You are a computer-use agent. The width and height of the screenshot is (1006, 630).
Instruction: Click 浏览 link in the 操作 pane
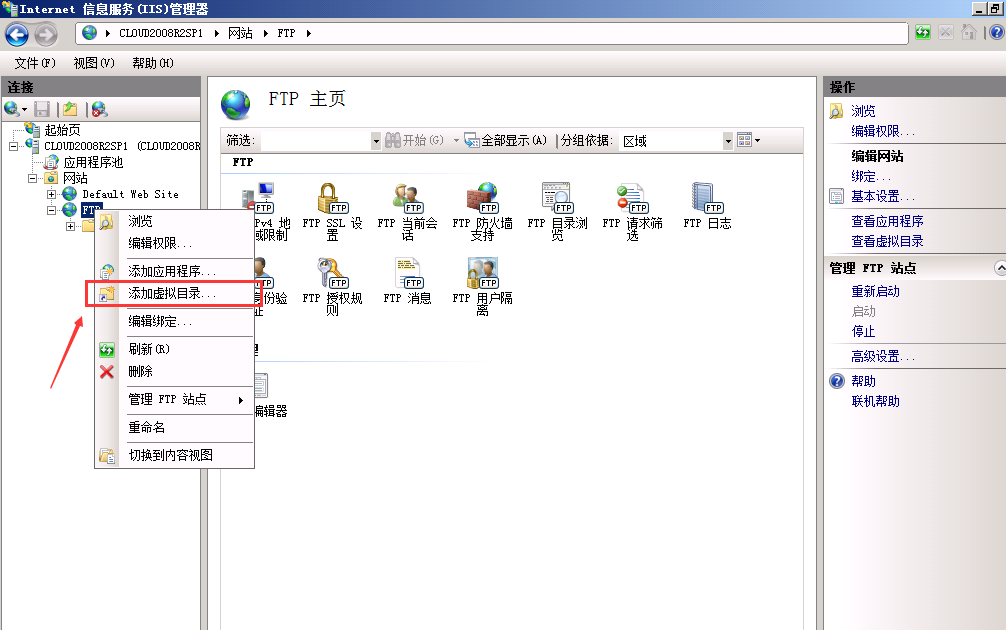tap(863, 111)
